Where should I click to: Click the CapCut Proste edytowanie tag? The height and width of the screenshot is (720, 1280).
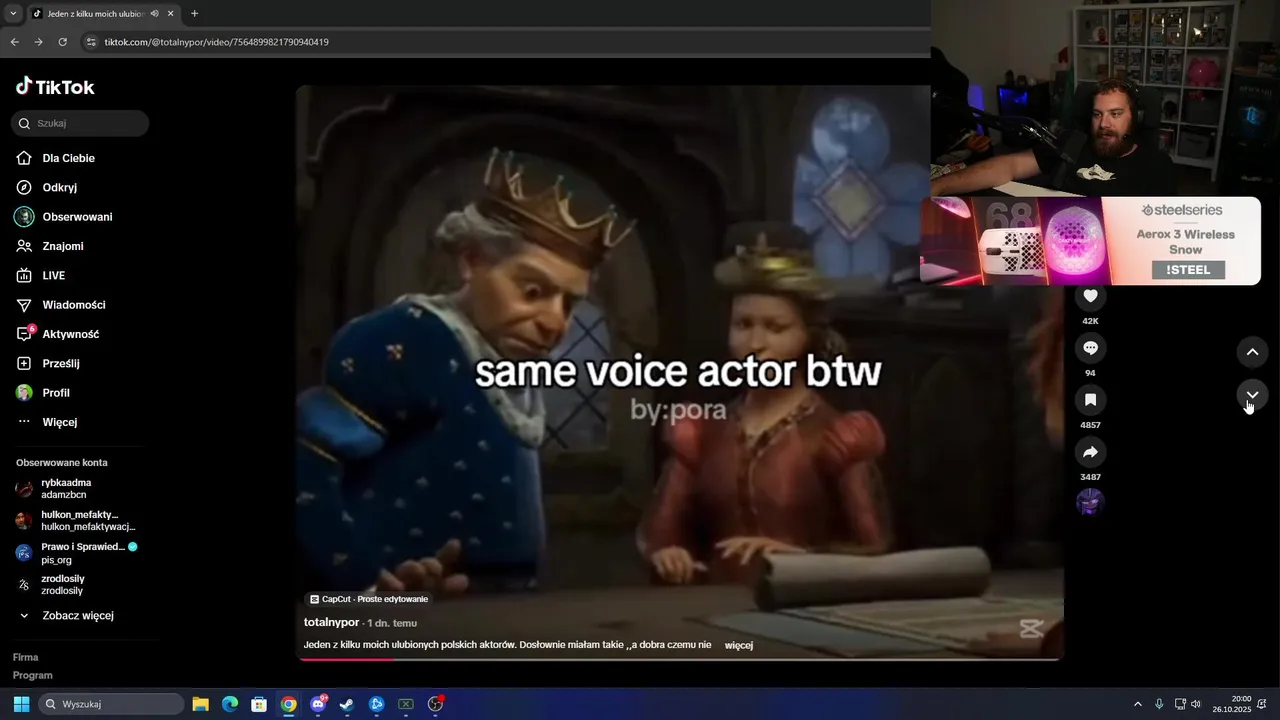pyautogui.click(x=369, y=599)
